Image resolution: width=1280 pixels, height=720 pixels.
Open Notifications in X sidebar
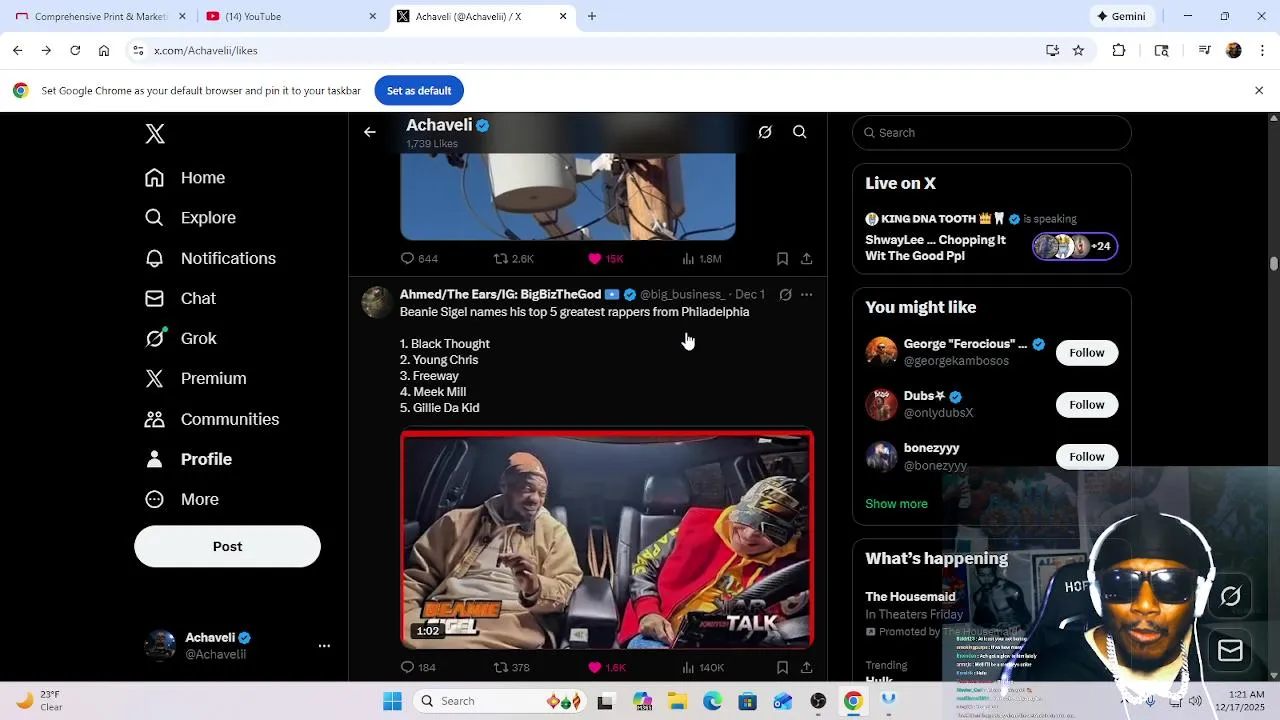210,258
